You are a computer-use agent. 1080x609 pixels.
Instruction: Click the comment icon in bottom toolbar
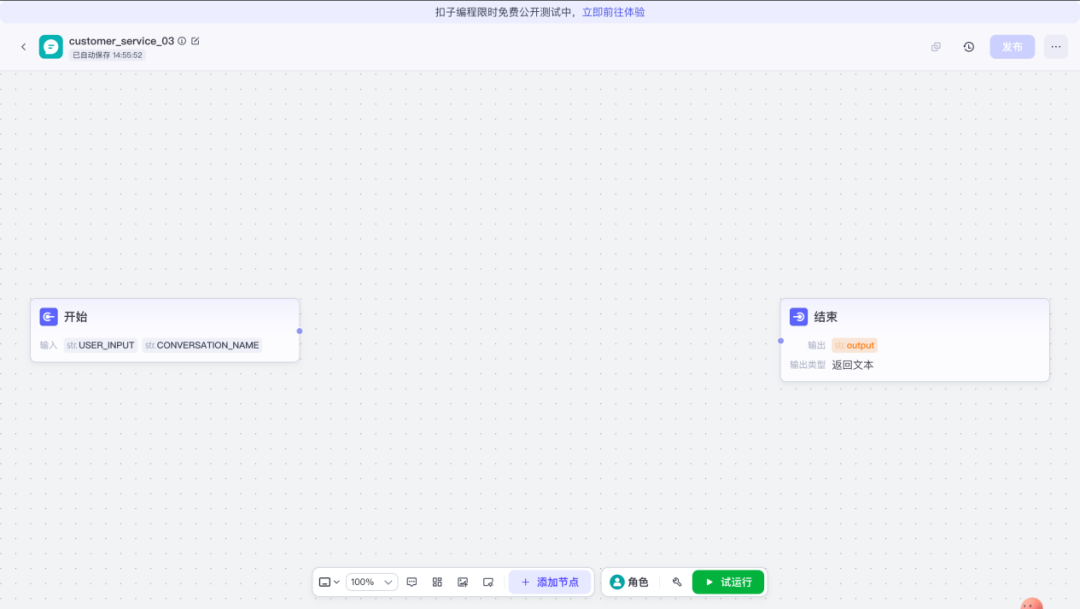point(412,582)
